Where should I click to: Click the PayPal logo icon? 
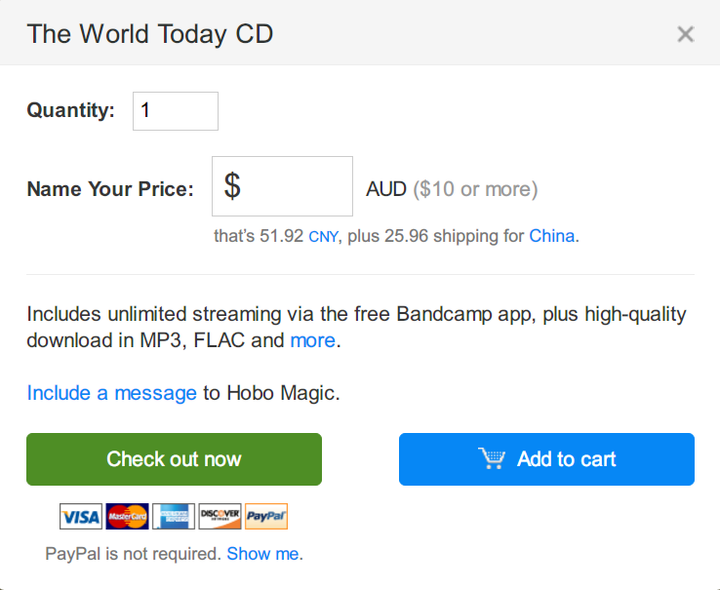point(266,517)
